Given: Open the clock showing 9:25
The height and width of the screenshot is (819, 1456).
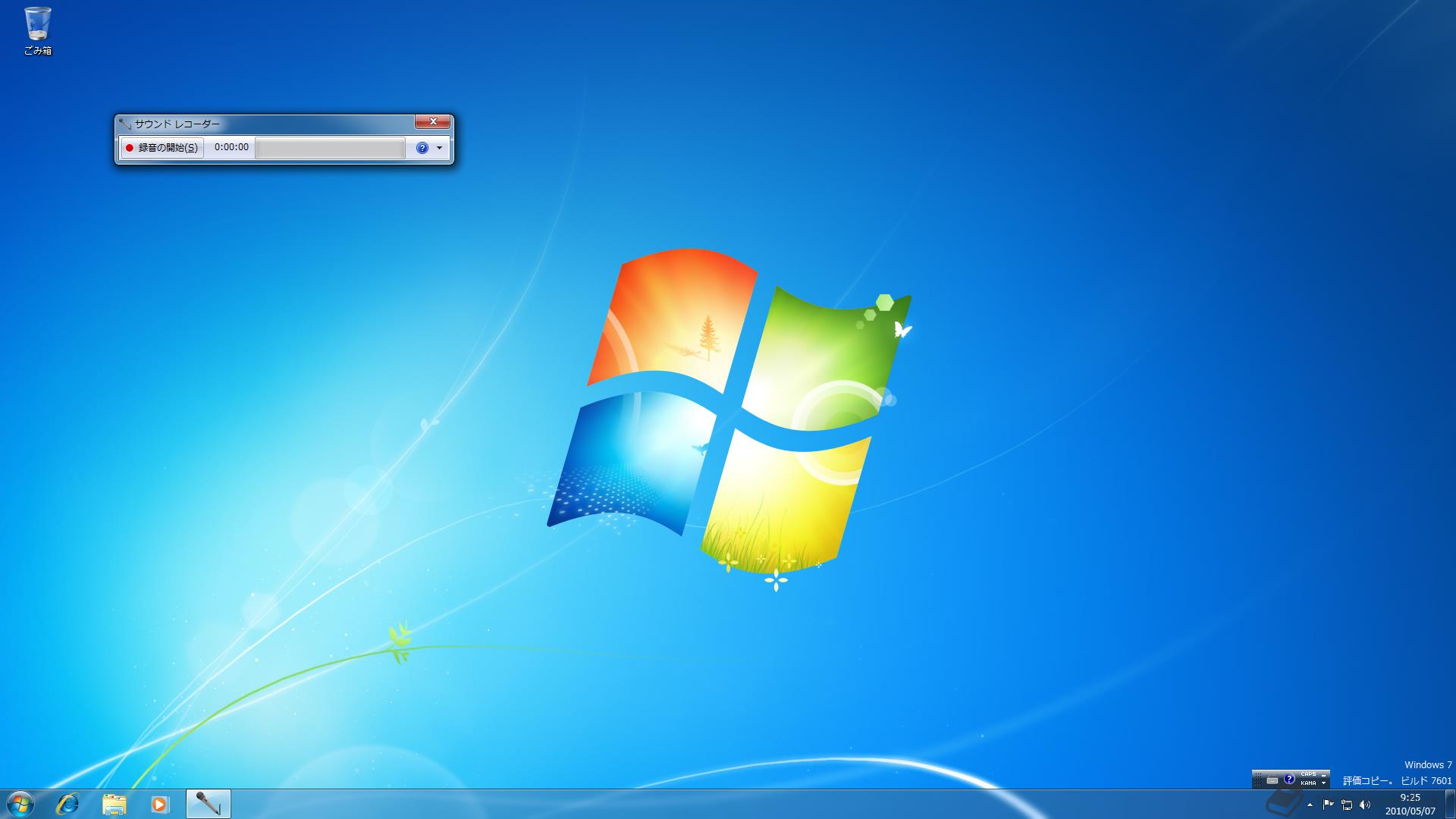Looking at the screenshot, I should pyautogui.click(x=1410, y=804).
